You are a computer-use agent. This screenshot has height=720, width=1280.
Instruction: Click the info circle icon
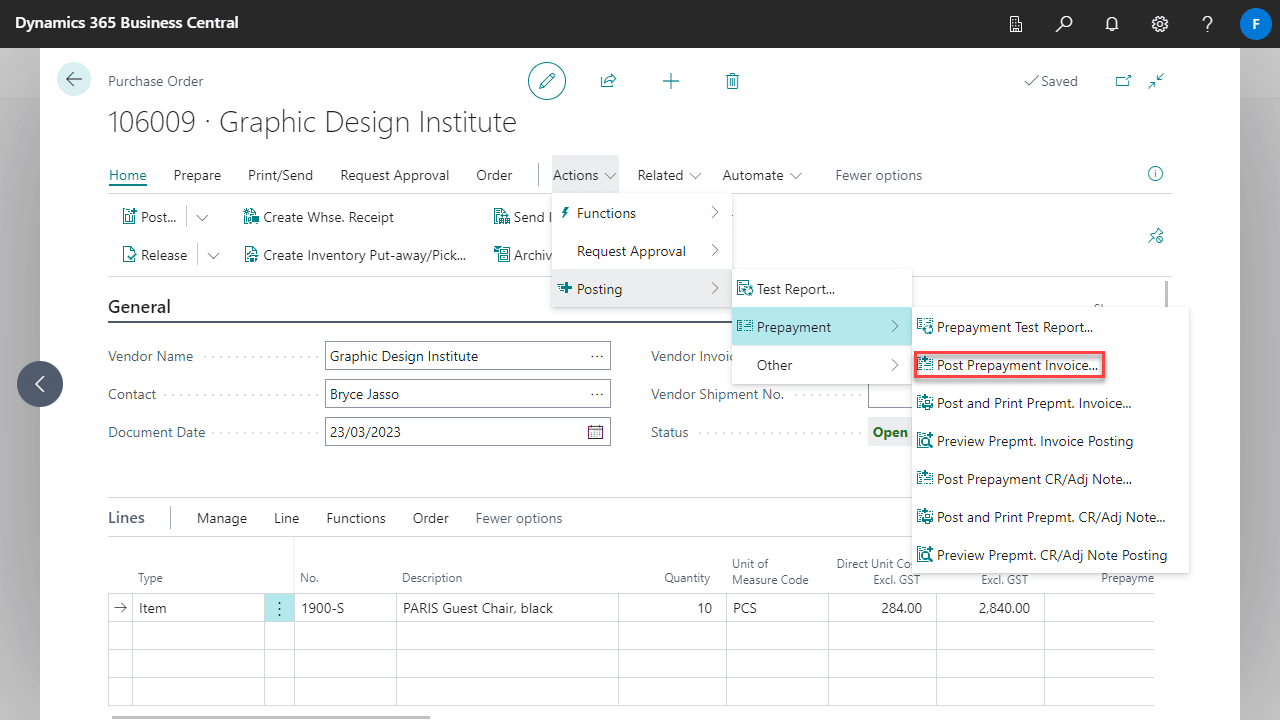pyautogui.click(x=1156, y=174)
